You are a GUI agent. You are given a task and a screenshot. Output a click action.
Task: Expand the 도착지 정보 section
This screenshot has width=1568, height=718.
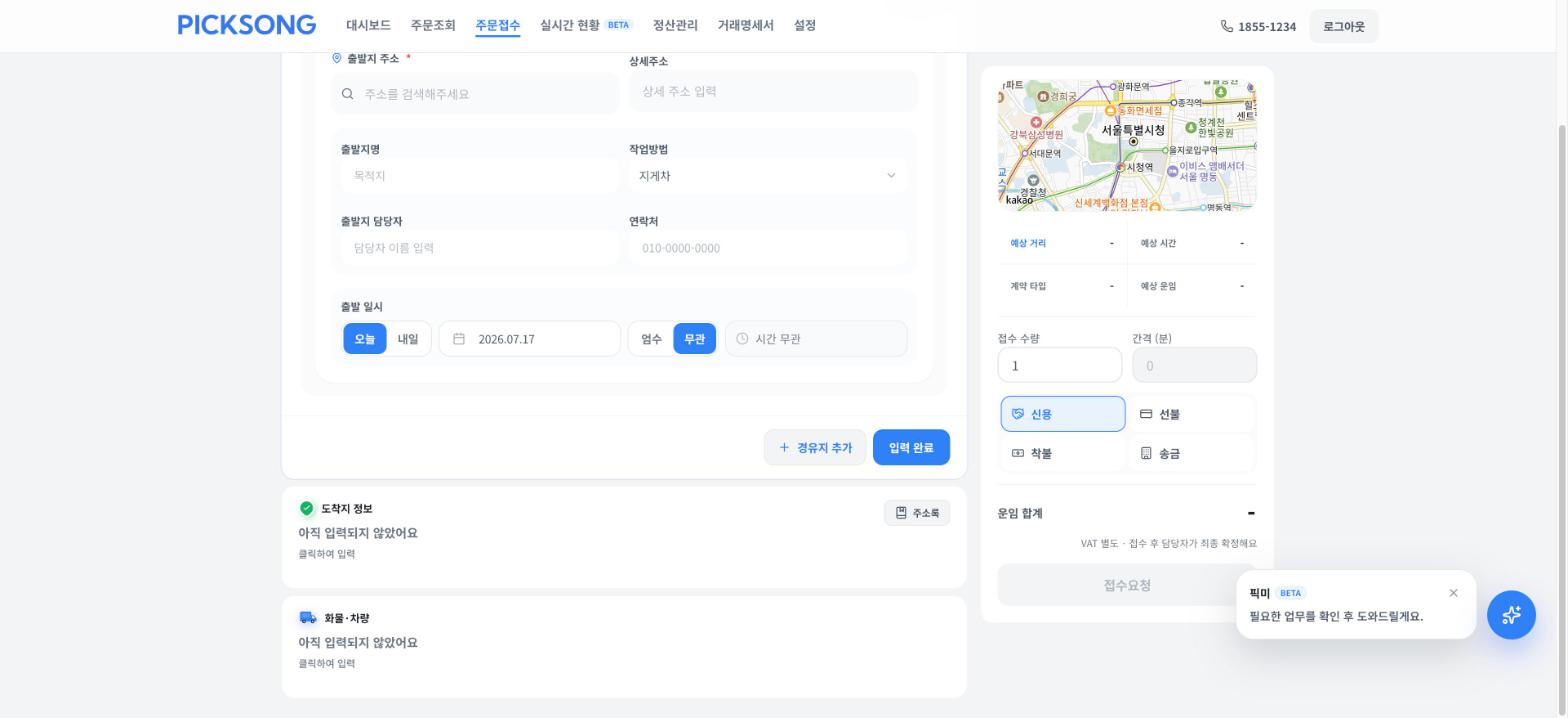(624, 537)
